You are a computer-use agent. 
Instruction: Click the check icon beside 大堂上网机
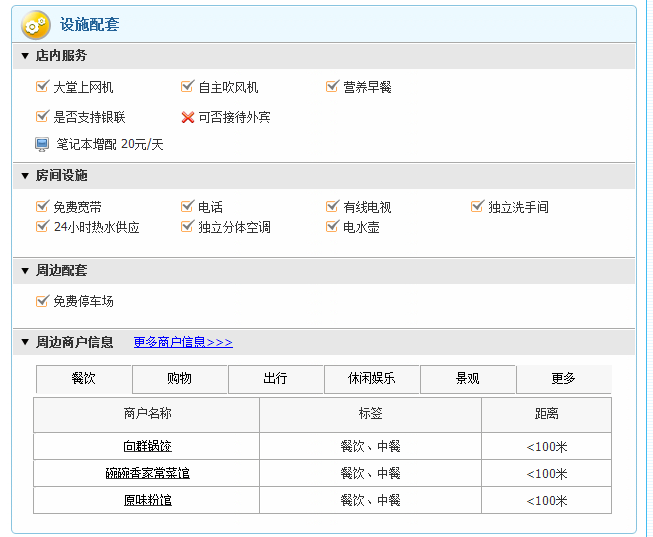(42, 87)
